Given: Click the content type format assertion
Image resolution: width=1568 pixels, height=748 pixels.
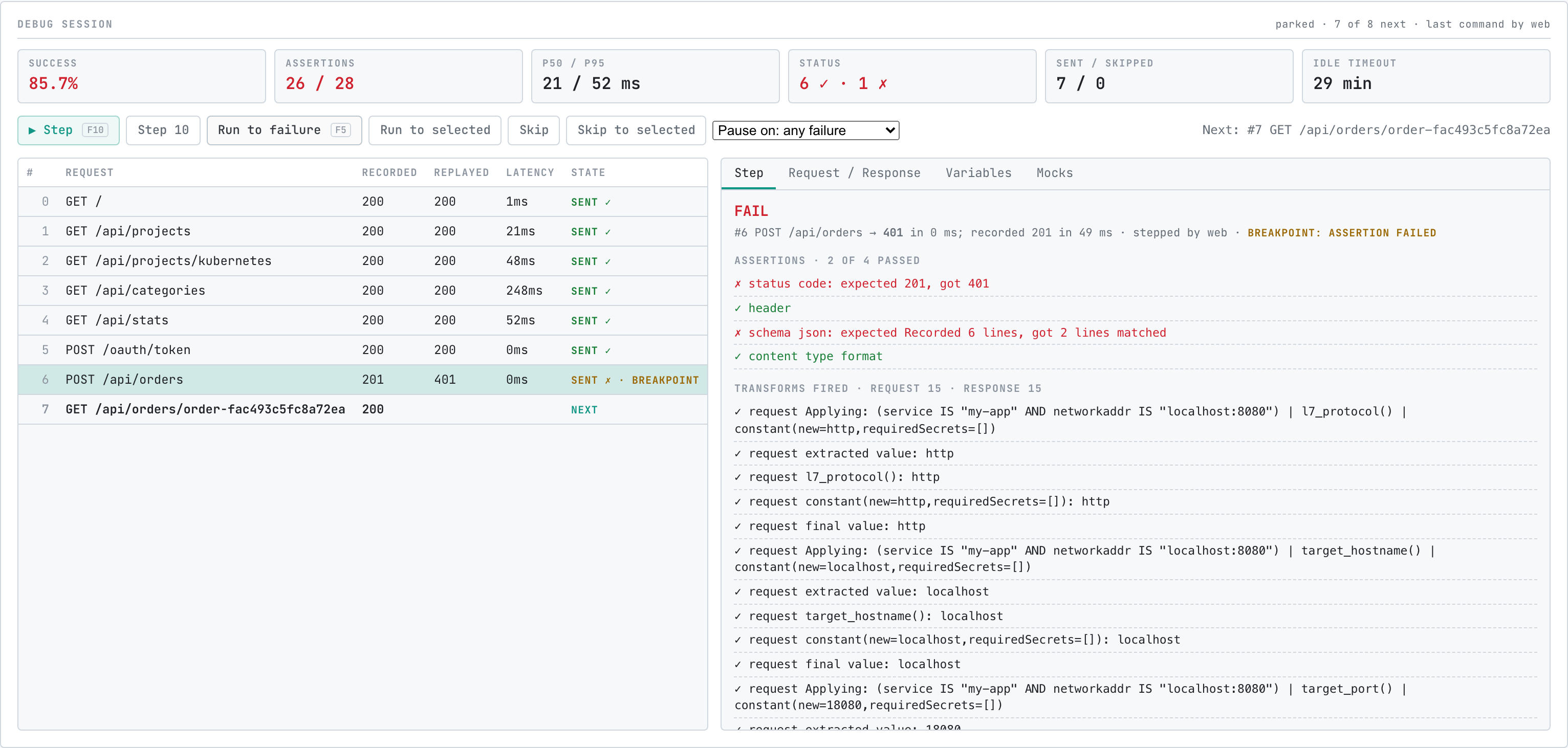Looking at the screenshot, I should (x=1135, y=357).
